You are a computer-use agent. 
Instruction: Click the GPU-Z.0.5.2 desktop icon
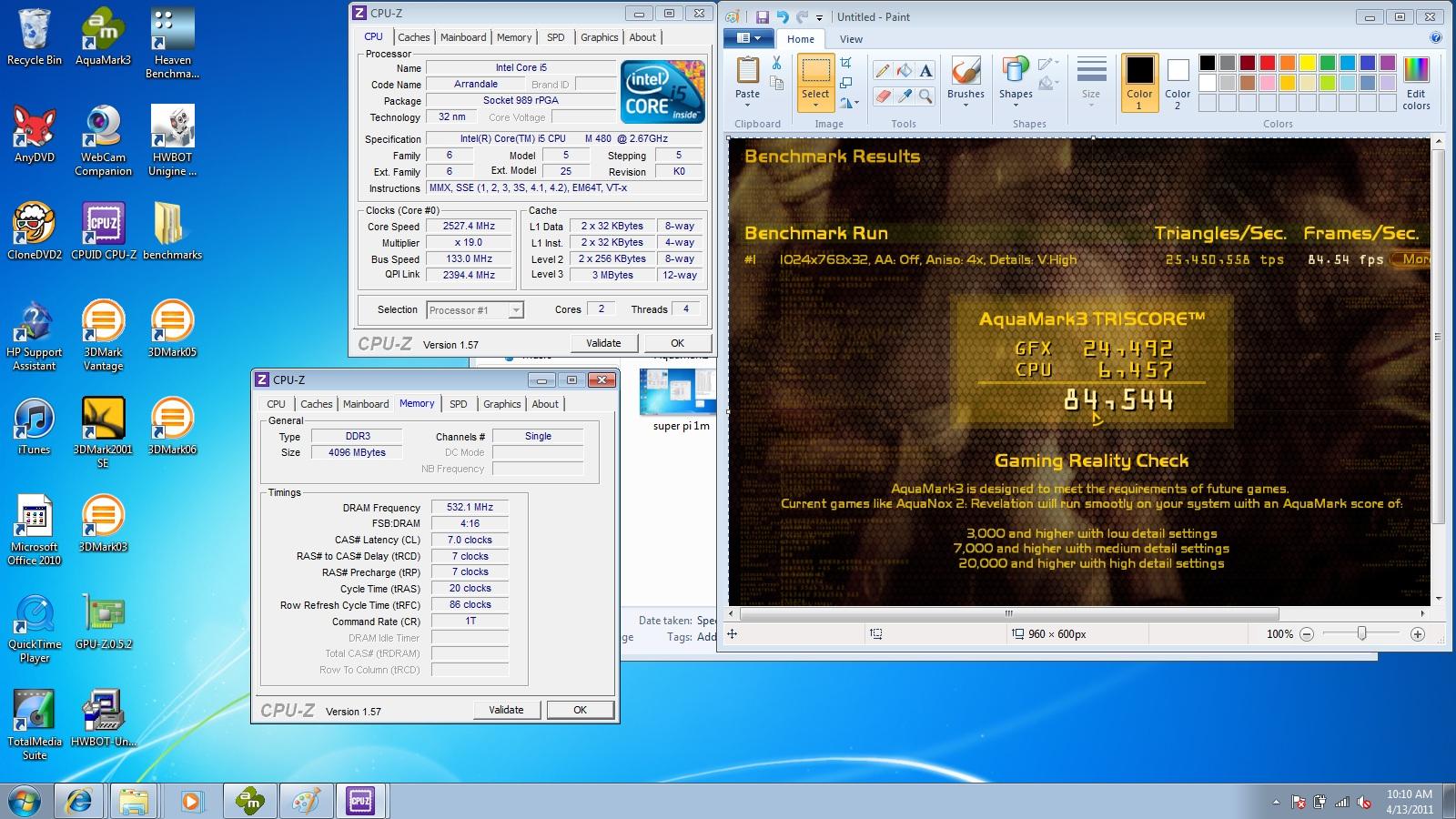103,622
